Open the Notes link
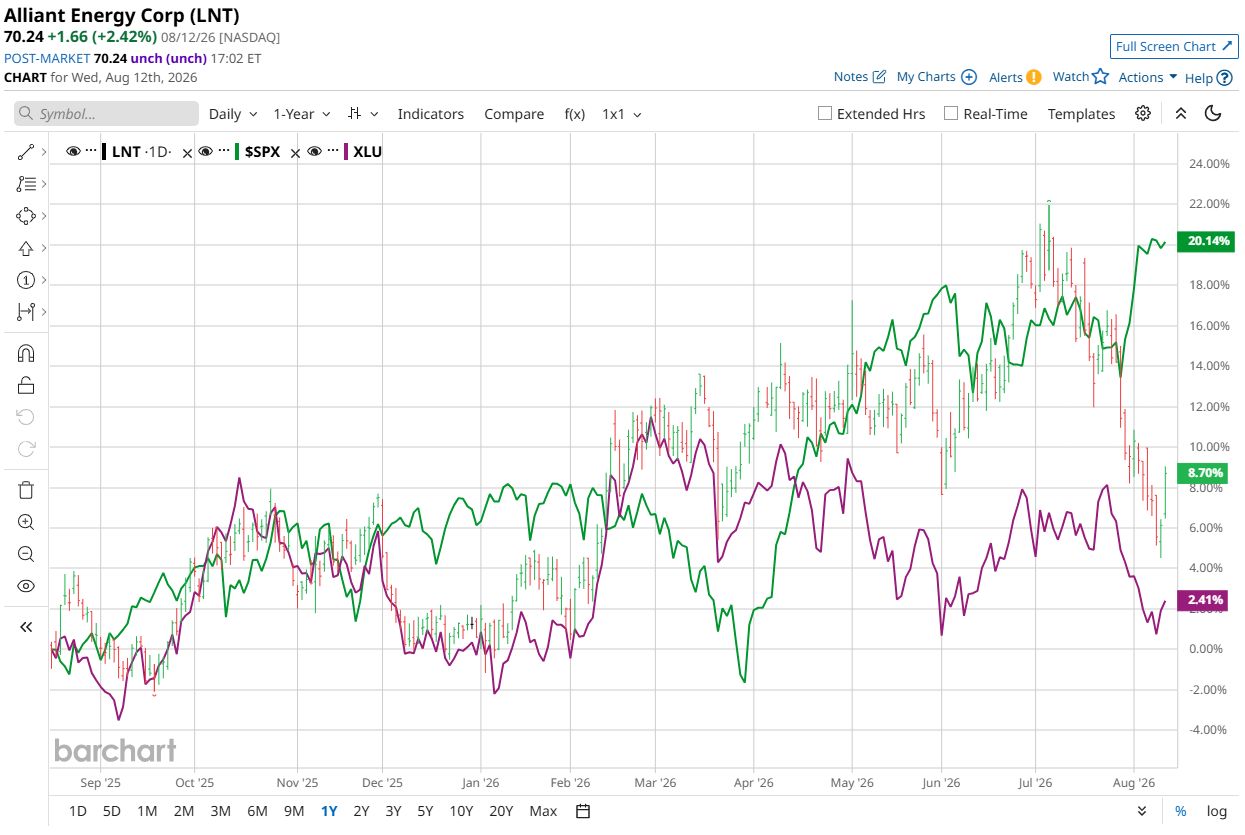The image size is (1245, 835). coord(860,77)
